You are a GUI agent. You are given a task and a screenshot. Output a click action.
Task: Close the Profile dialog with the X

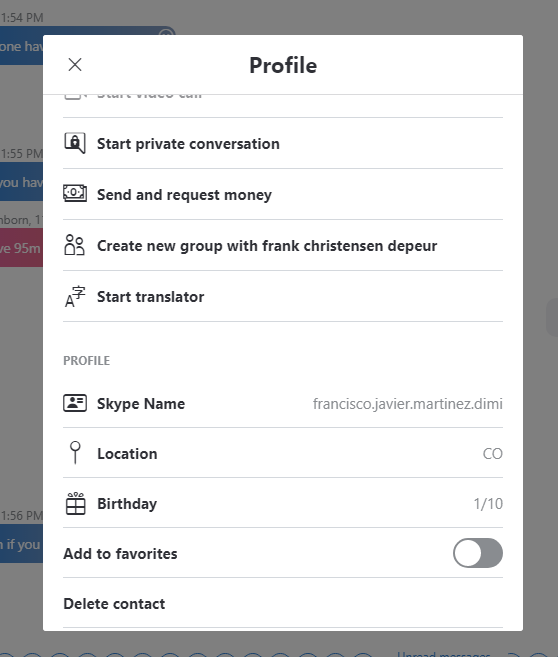pos(75,65)
